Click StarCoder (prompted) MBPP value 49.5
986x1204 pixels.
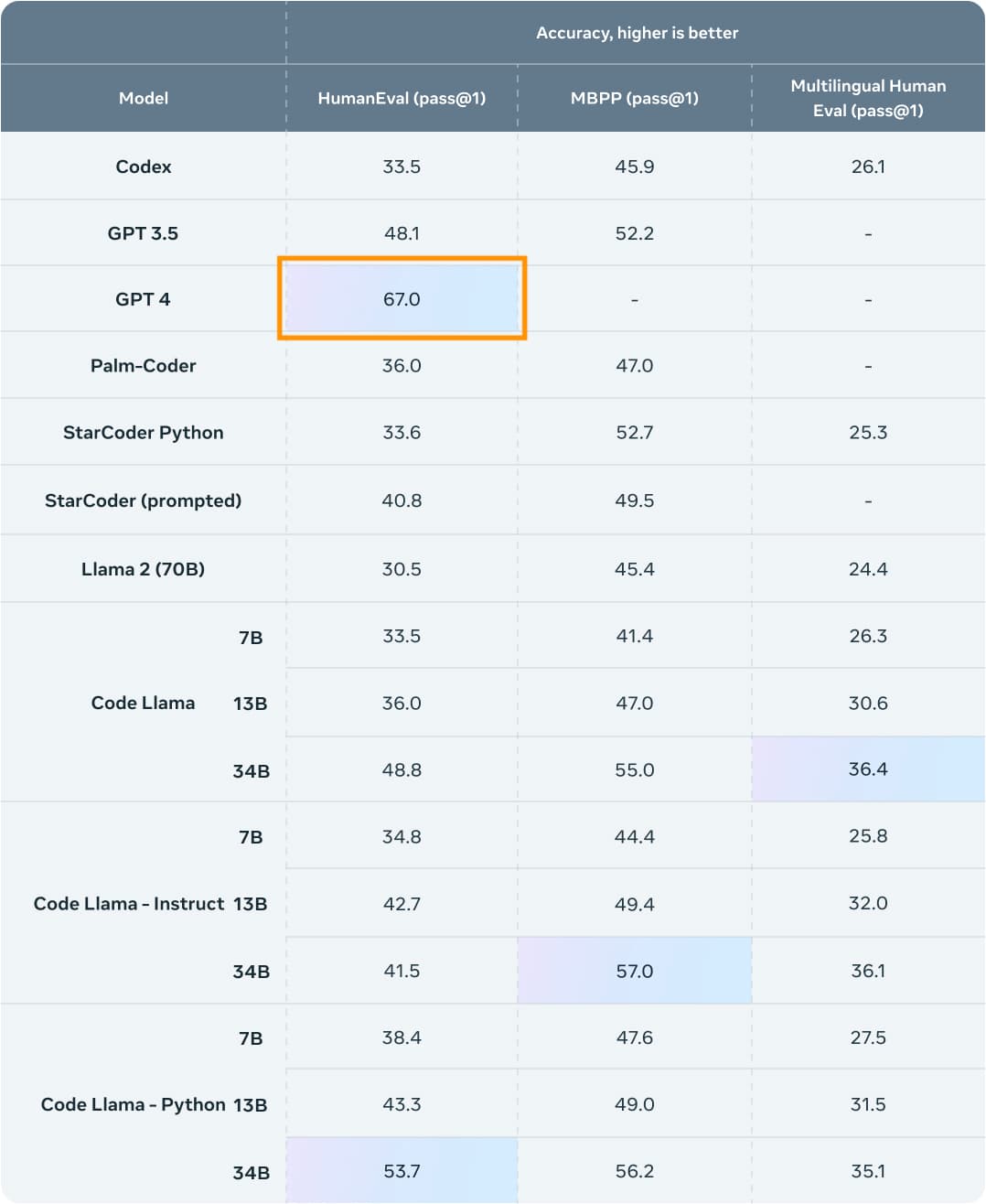[x=635, y=500]
